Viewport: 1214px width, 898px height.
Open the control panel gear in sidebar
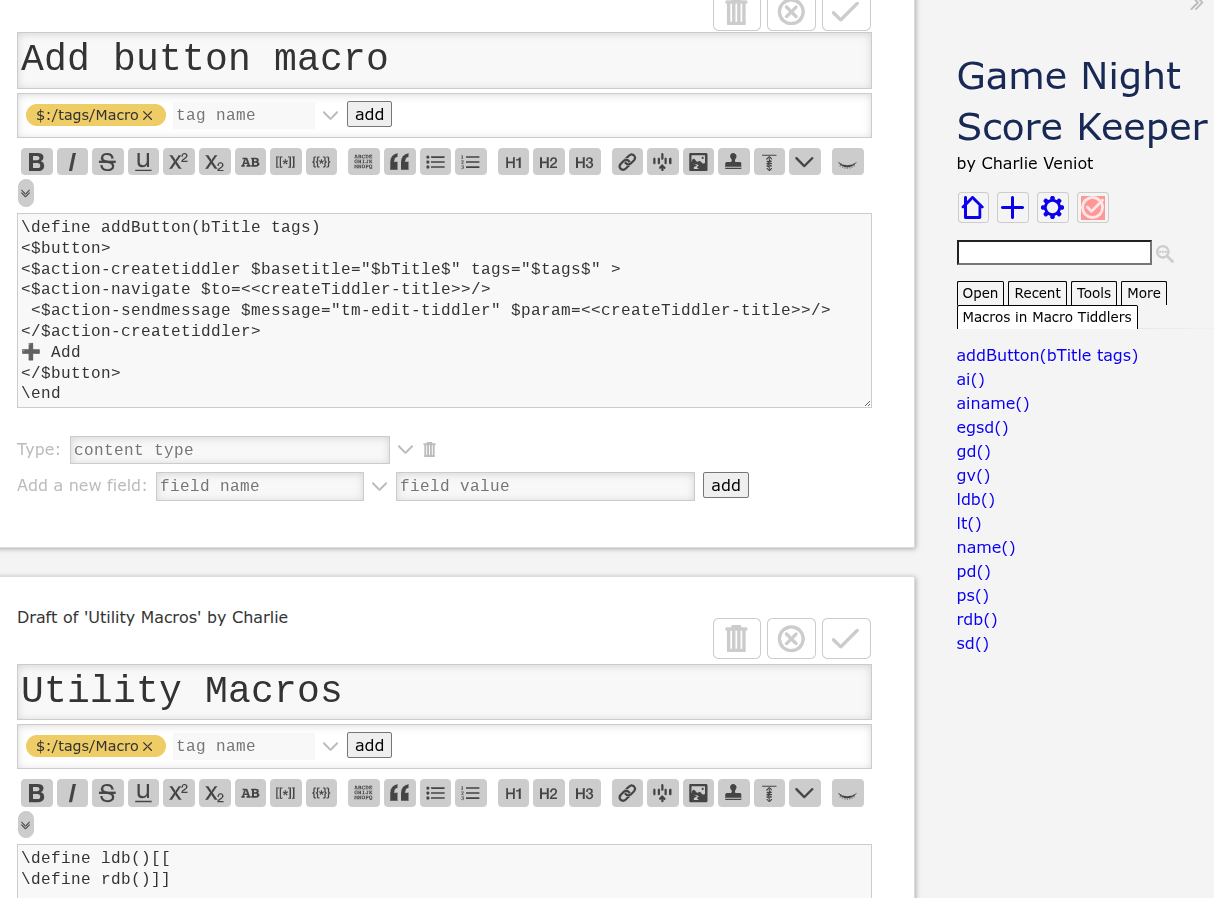point(1052,208)
